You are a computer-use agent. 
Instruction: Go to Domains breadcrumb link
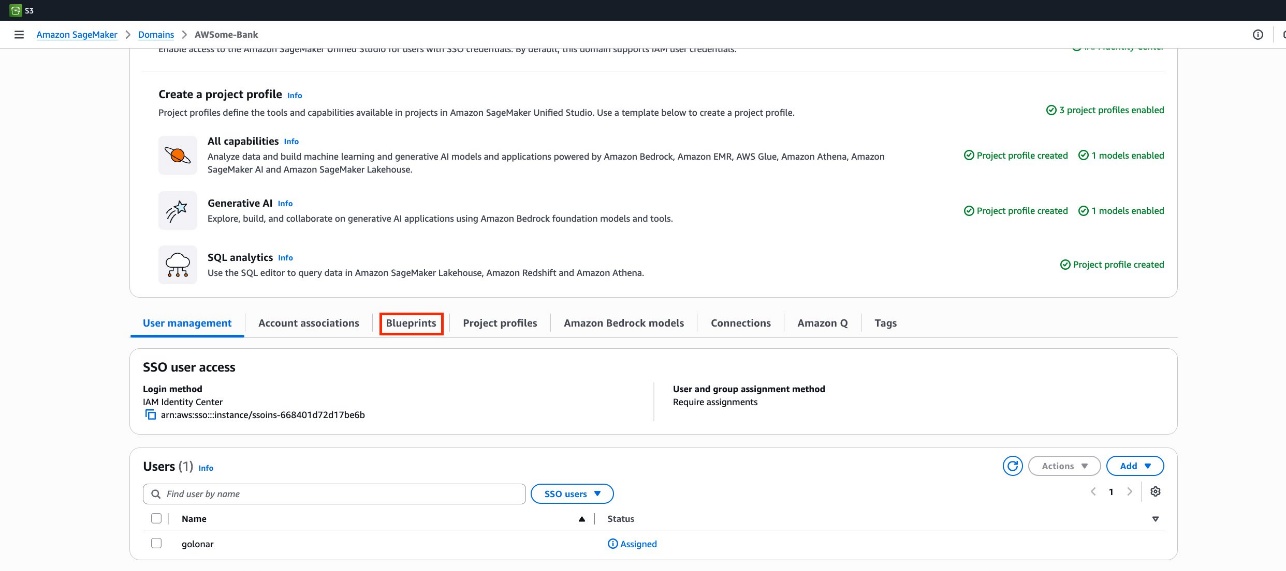tap(156, 35)
